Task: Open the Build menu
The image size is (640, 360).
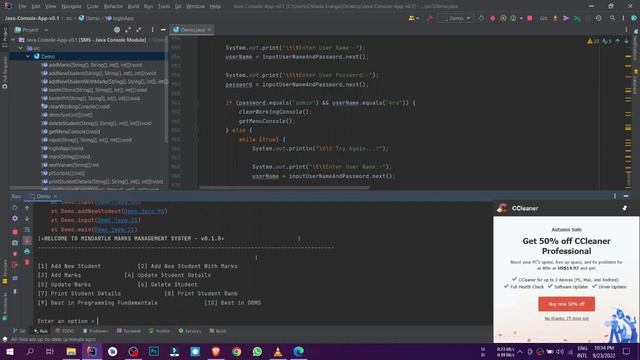Action: pos(133,6)
